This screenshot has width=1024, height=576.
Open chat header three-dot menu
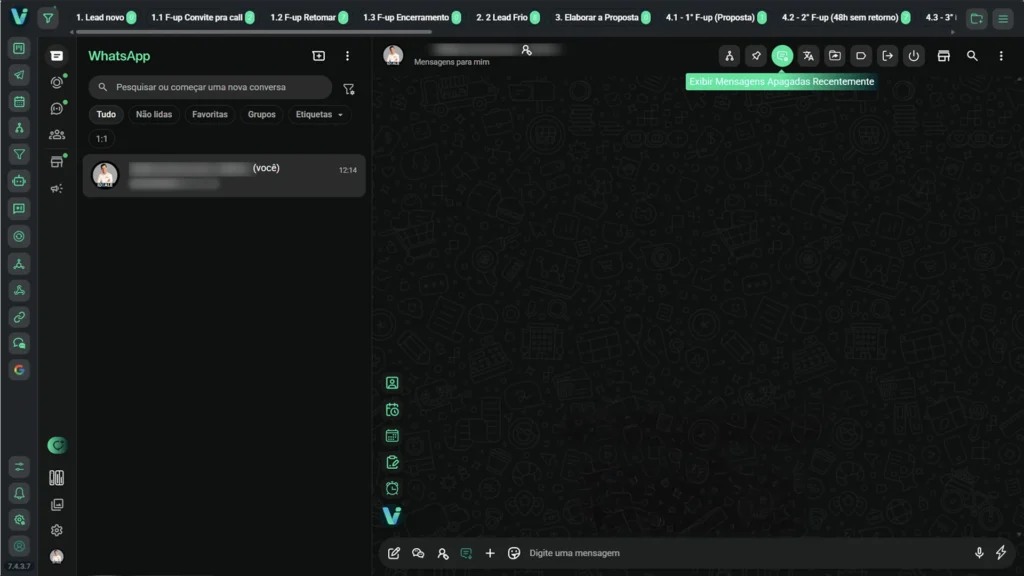1001,56
